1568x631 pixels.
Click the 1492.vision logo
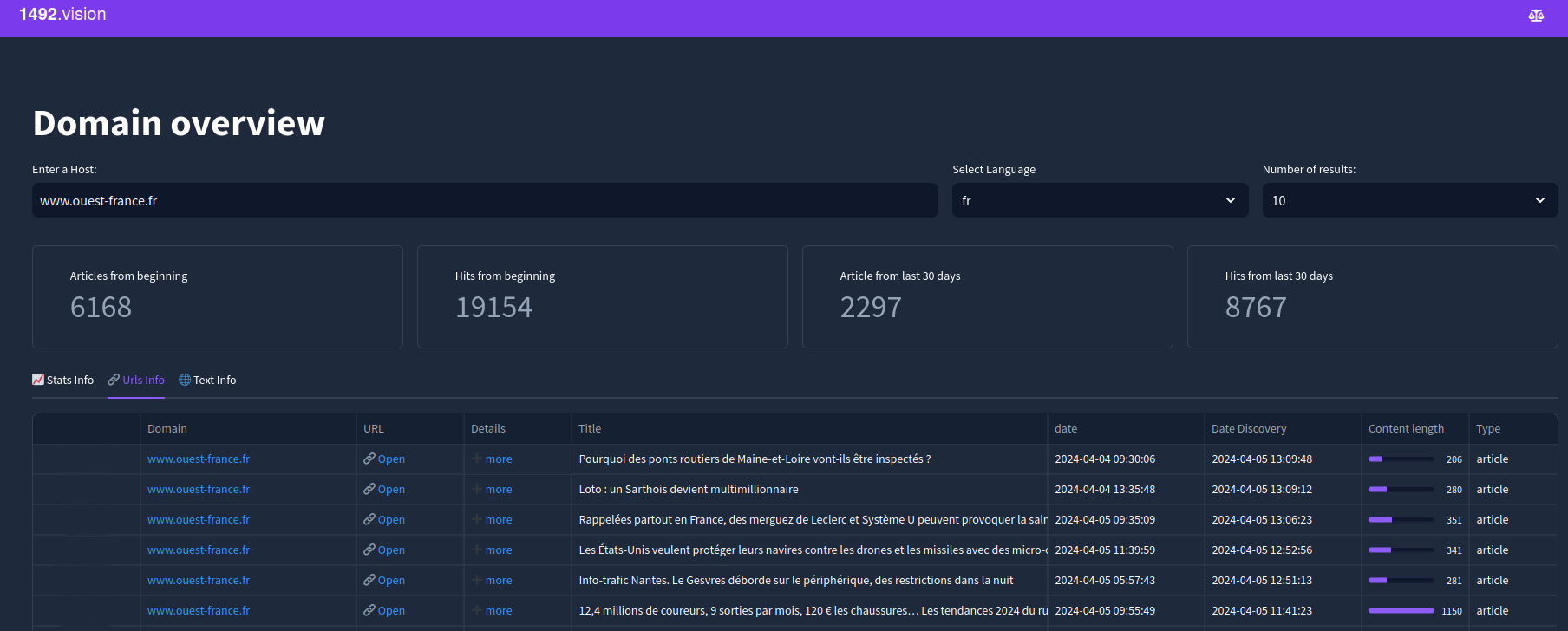tap(62, 15)
